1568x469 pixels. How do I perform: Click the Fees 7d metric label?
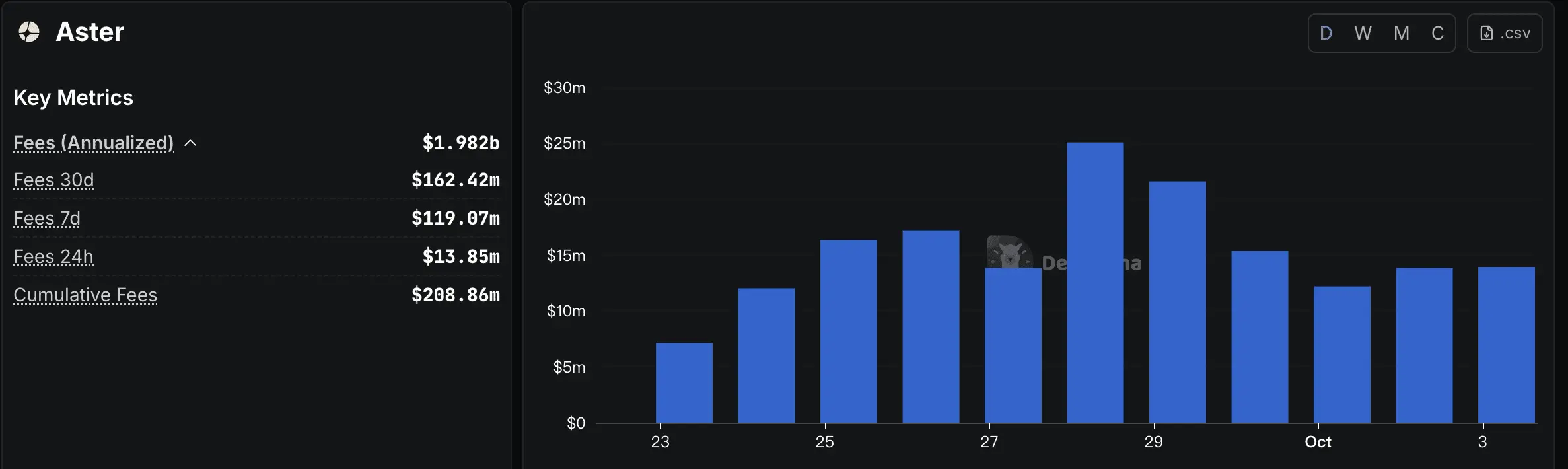[47, 218]
